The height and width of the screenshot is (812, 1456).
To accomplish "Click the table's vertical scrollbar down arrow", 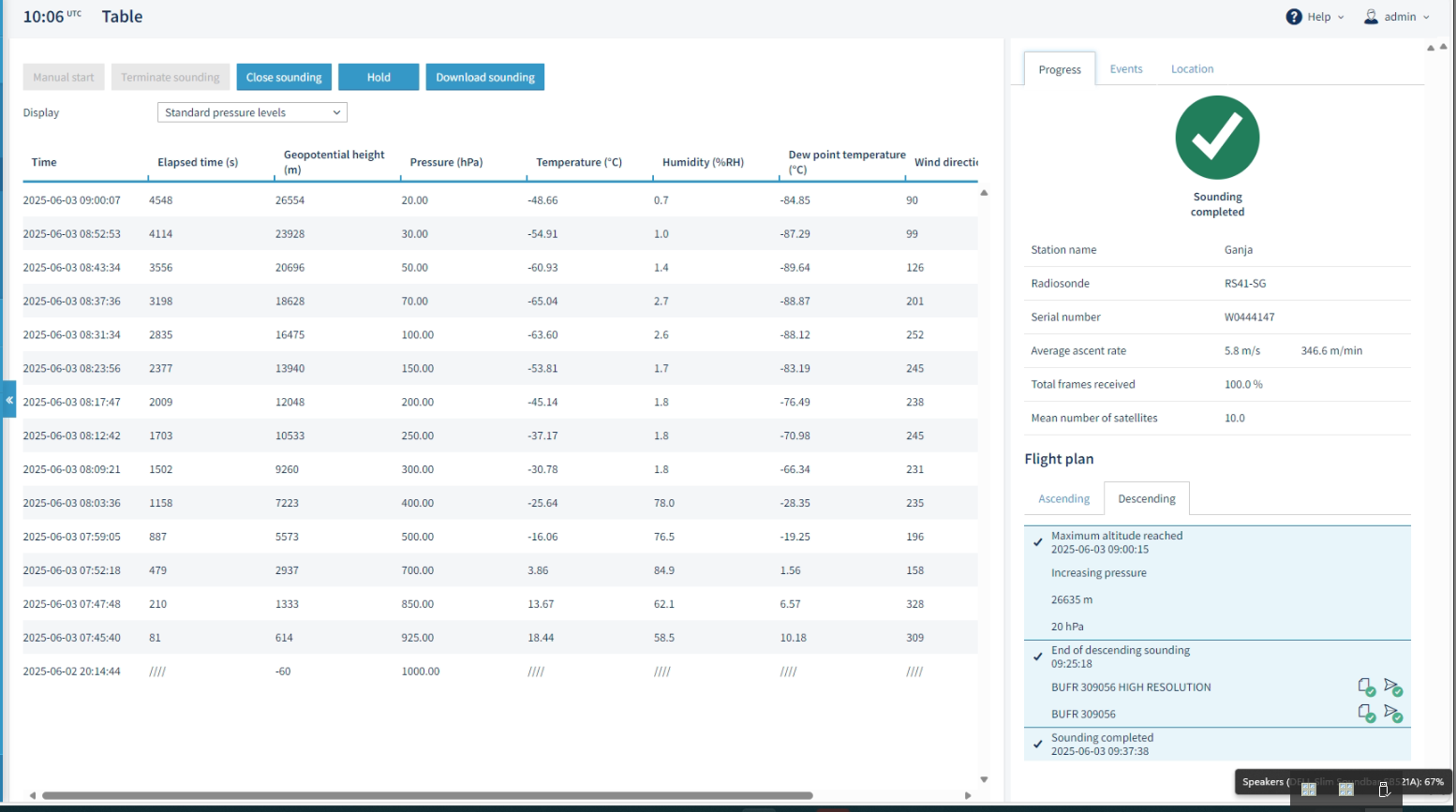I will 984,779.
